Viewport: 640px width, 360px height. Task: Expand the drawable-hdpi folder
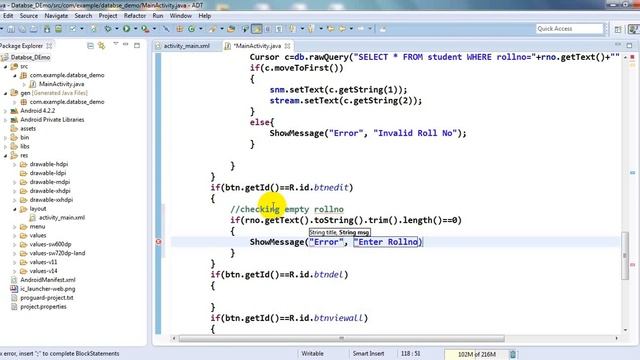(15, 164)
